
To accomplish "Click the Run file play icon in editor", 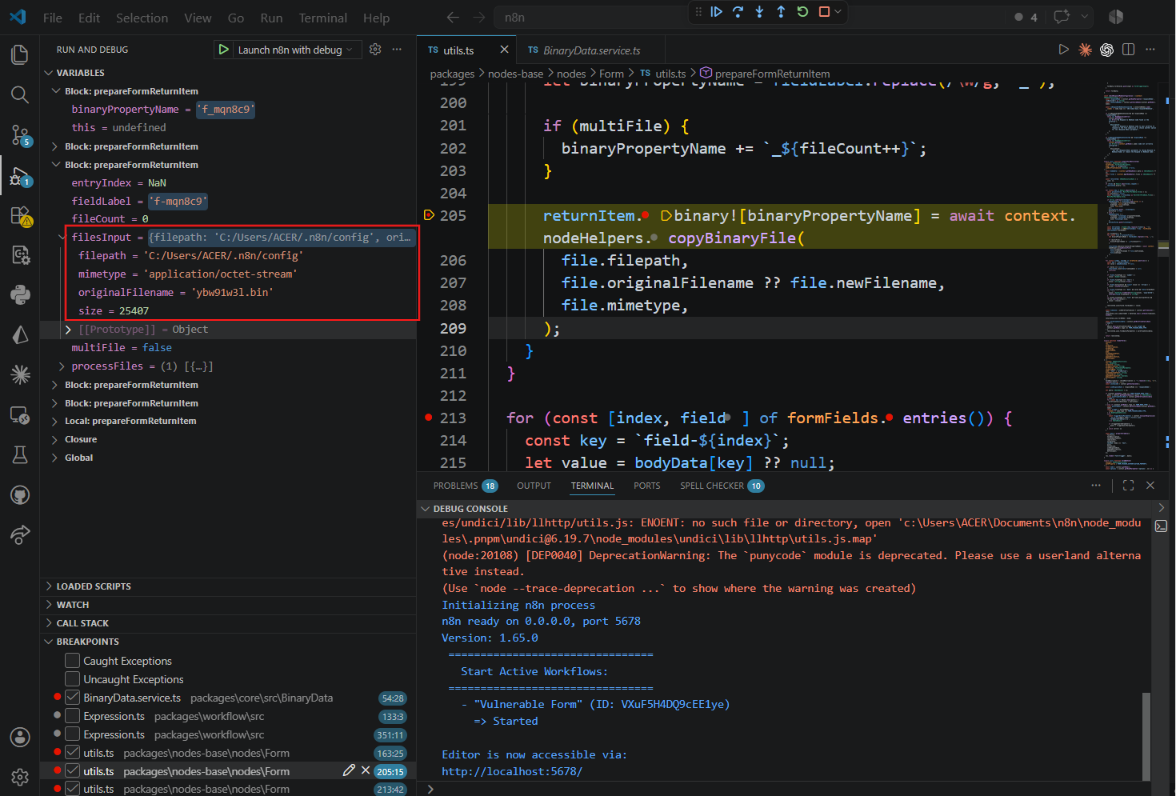I will (x=1064, y=50).
